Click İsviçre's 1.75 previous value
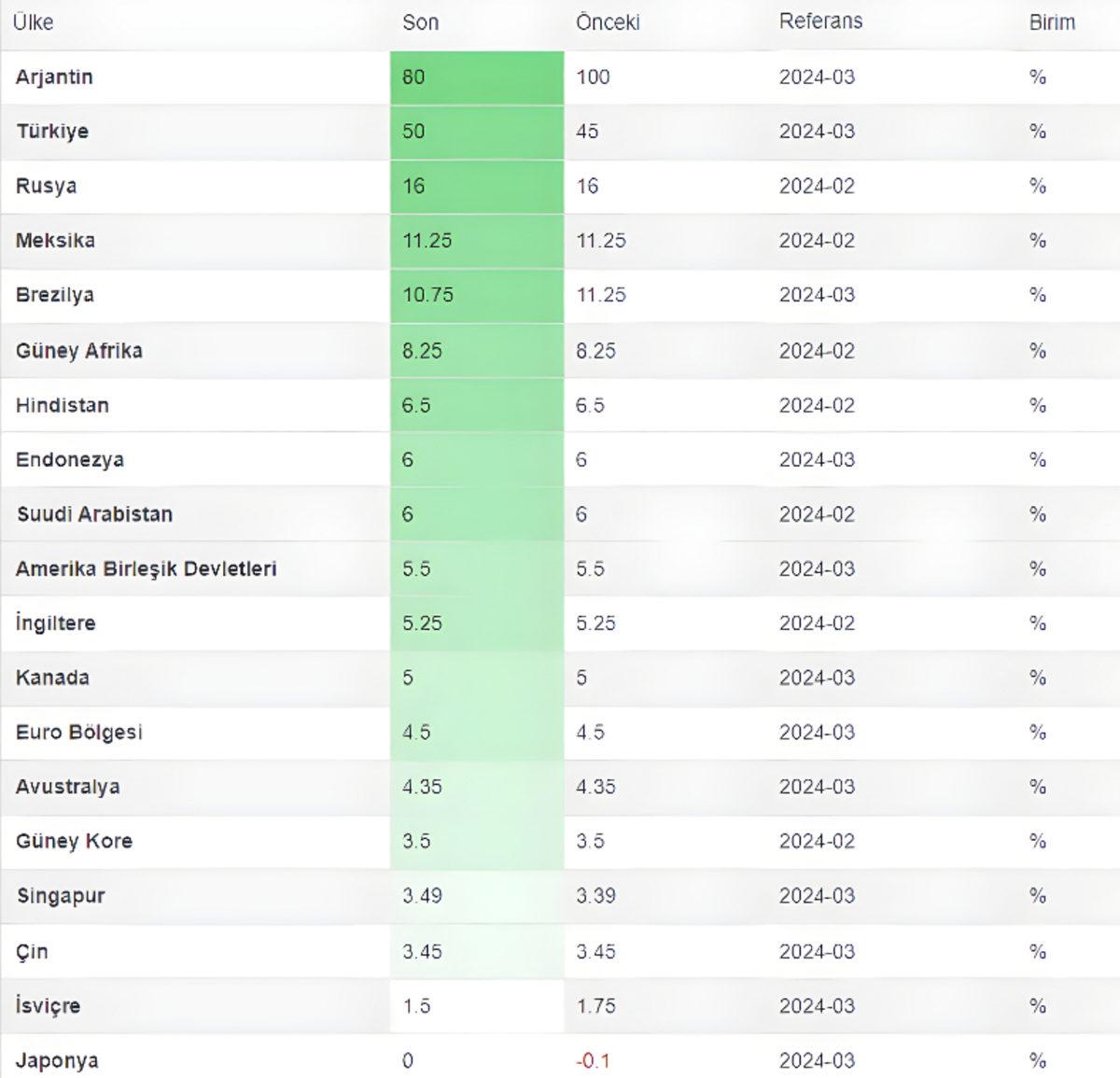The height and width of the screenshot is (1078, 1120). [596, 1006]
